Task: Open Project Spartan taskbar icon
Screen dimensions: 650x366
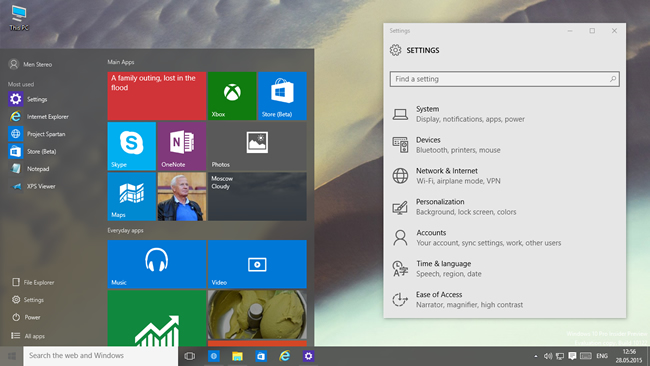Action: (213, 356)
